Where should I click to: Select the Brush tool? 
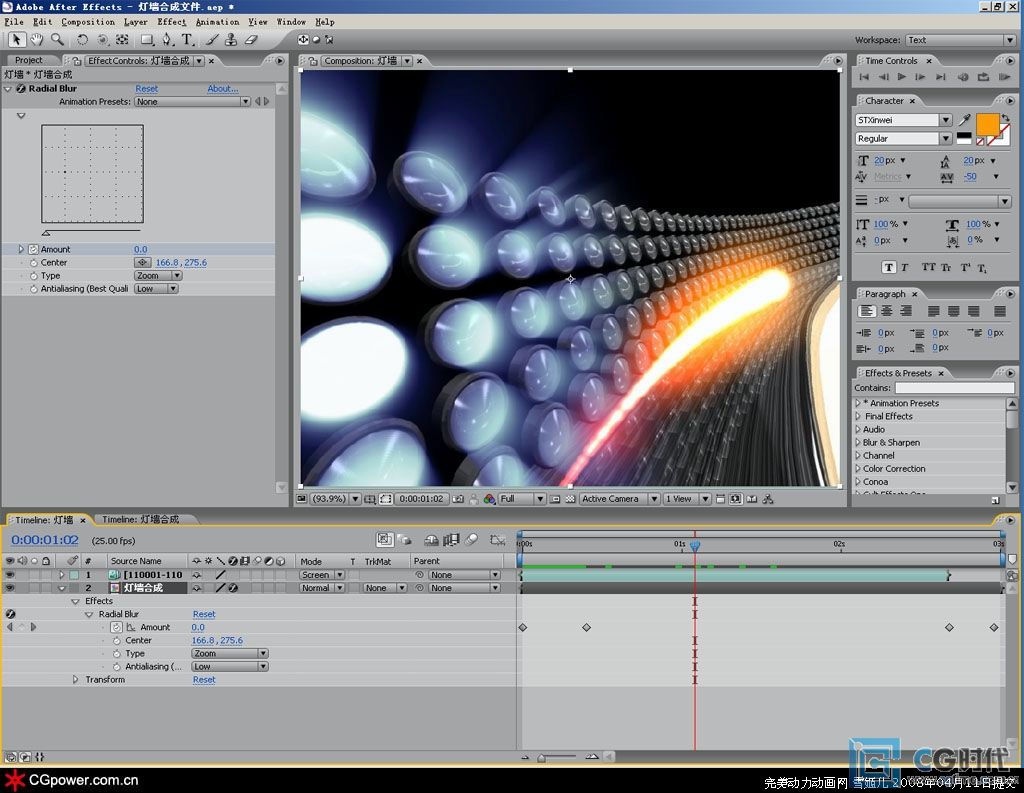click(x=212, y=40)
